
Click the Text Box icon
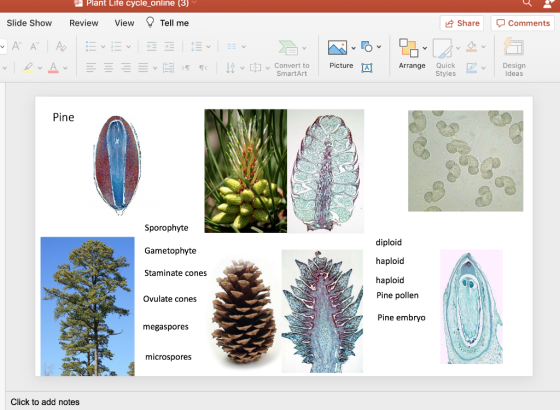(367, 68)
